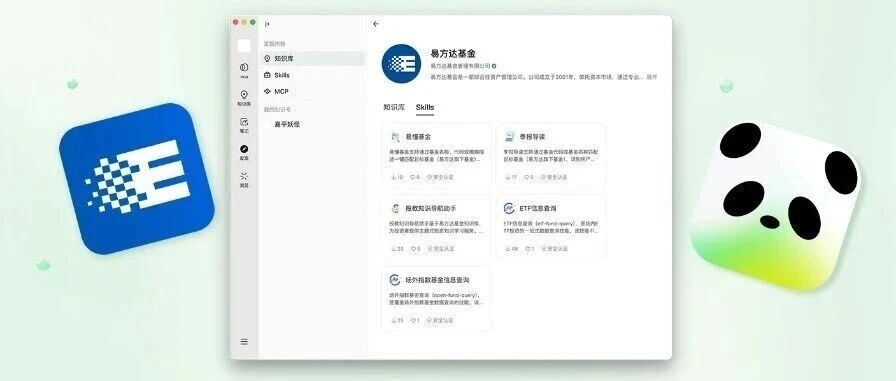
Task: Open the 易懂基金 skill card title
Action: pyautogui.click(x=418, y=137)
